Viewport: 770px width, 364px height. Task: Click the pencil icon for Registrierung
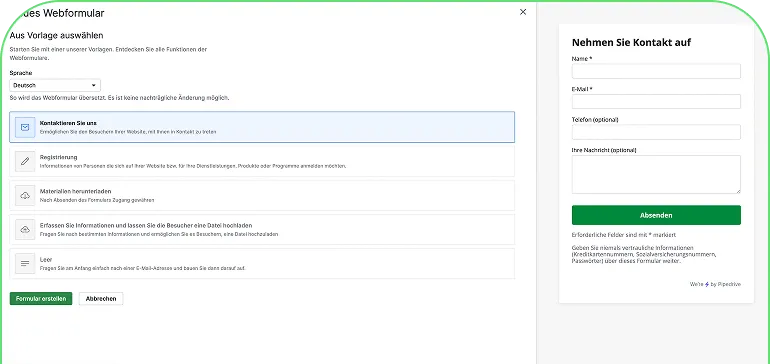25,161
